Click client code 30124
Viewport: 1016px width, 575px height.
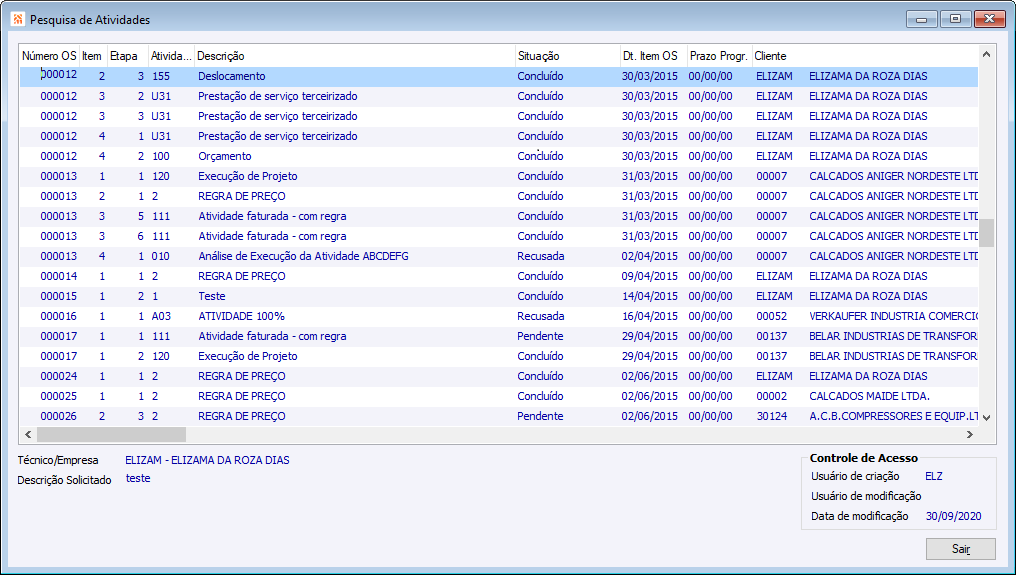772,416
